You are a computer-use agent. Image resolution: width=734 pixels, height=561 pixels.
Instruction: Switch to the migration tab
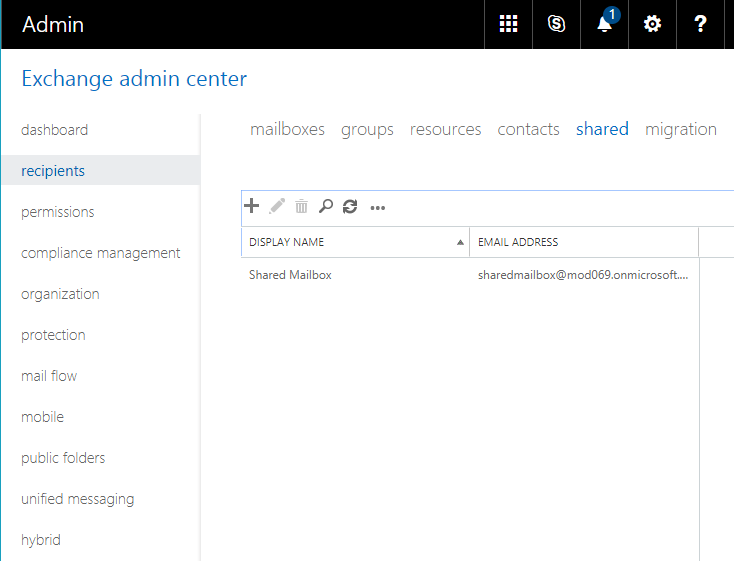click(x=681, y=130)
